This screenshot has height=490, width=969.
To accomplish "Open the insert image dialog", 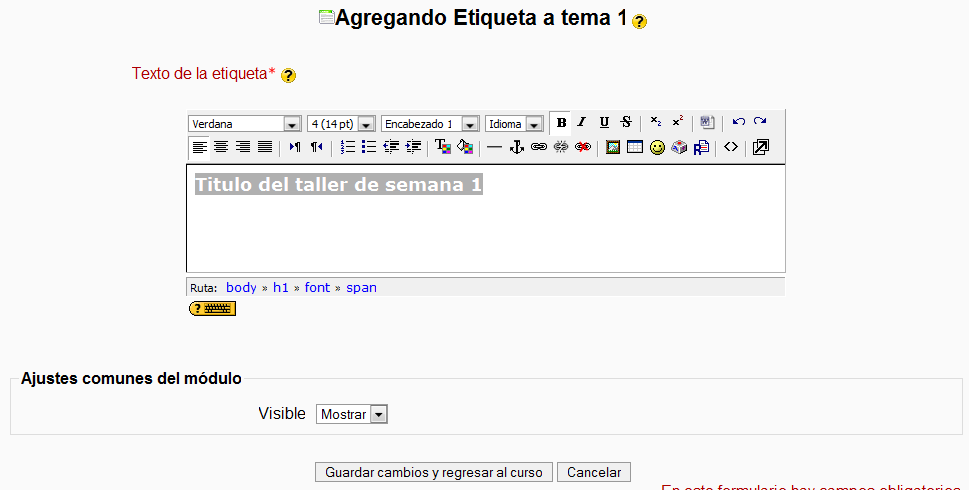I will pos(613,147).
